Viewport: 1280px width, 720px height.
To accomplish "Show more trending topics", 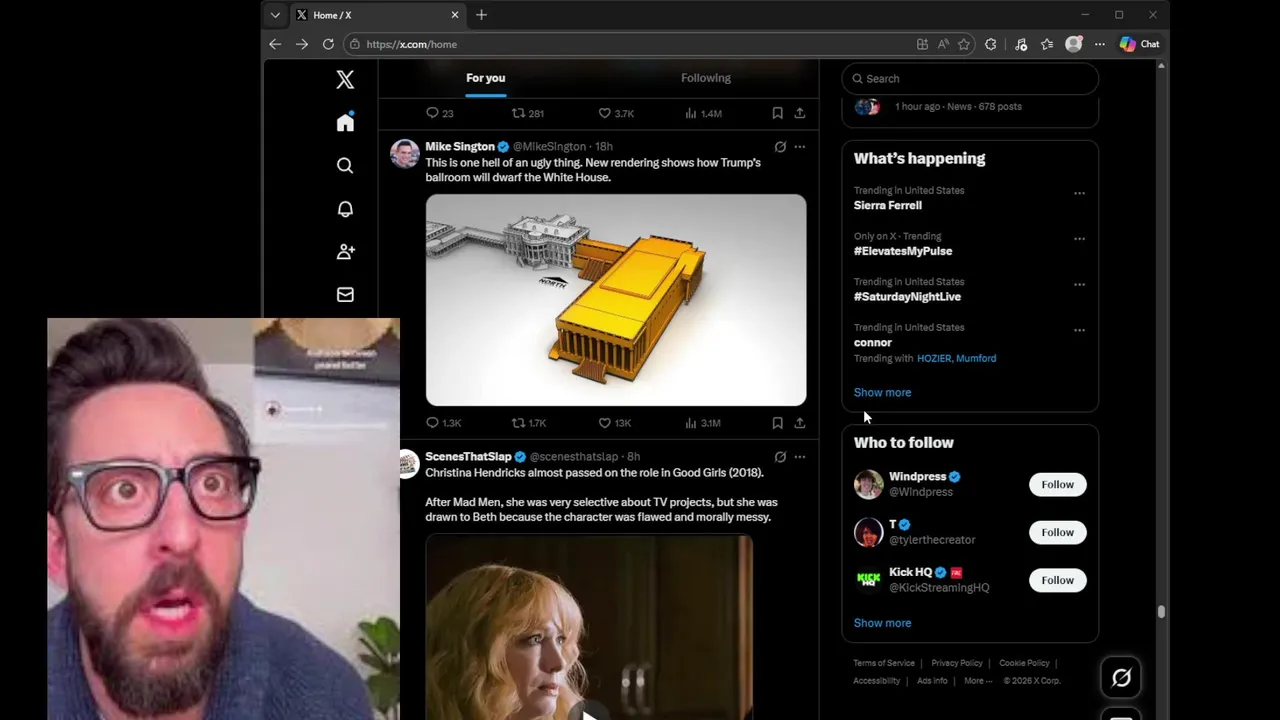I will pyautogui.click(x=882, y=393).
